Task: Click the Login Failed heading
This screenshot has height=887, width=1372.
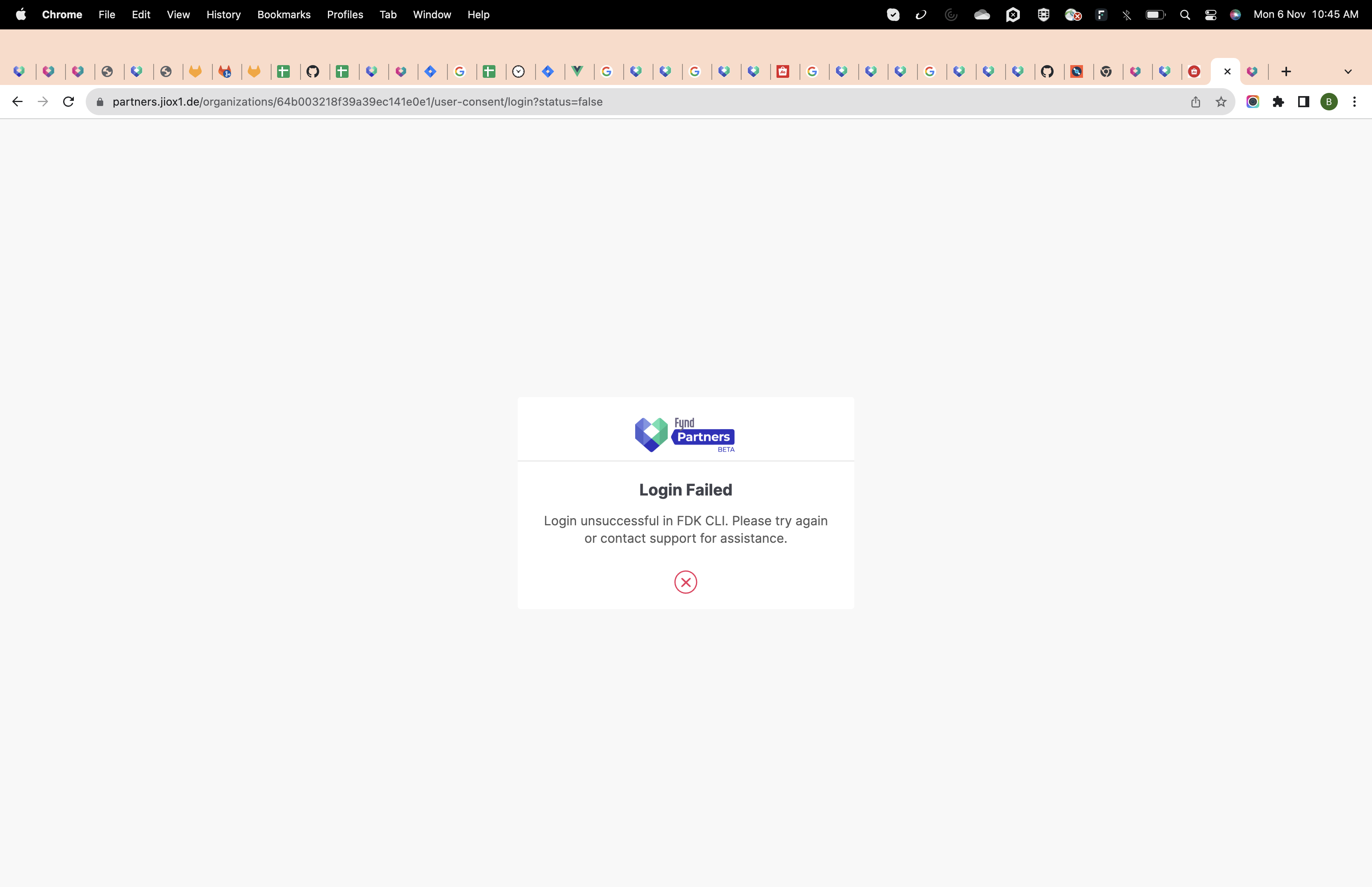Action: tap(686, 490)
